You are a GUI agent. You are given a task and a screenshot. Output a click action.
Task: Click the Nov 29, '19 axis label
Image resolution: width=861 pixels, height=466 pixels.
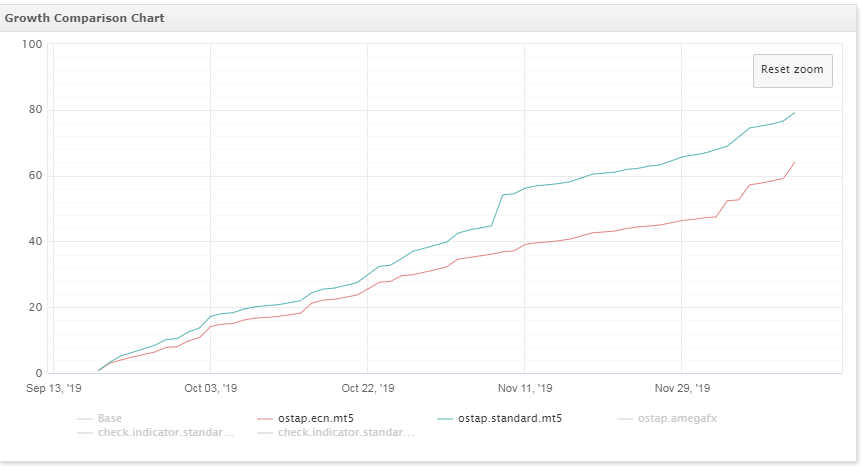point(682,388)
